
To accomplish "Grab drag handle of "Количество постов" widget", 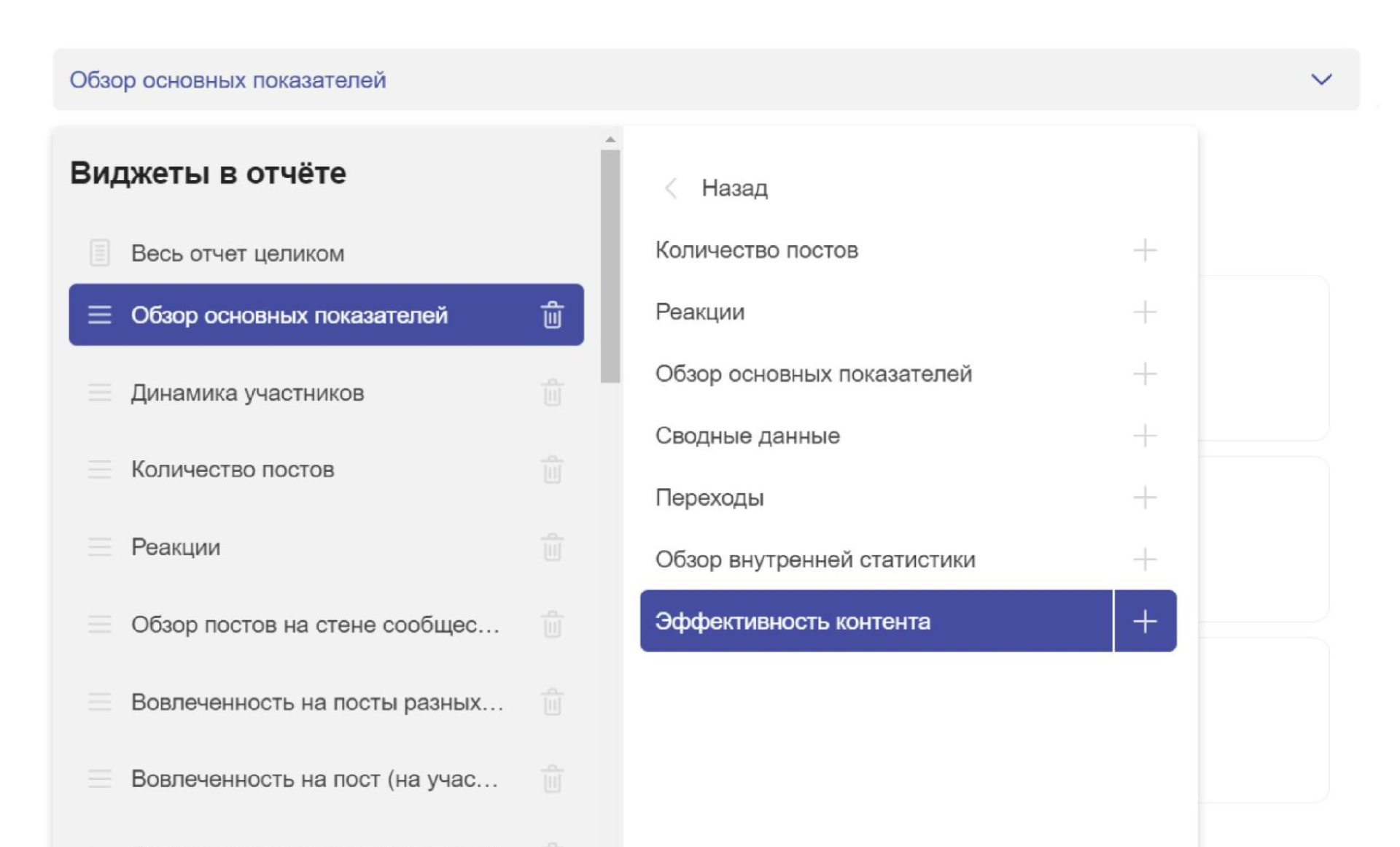I will pyautogui.click(x=100, y=469).
